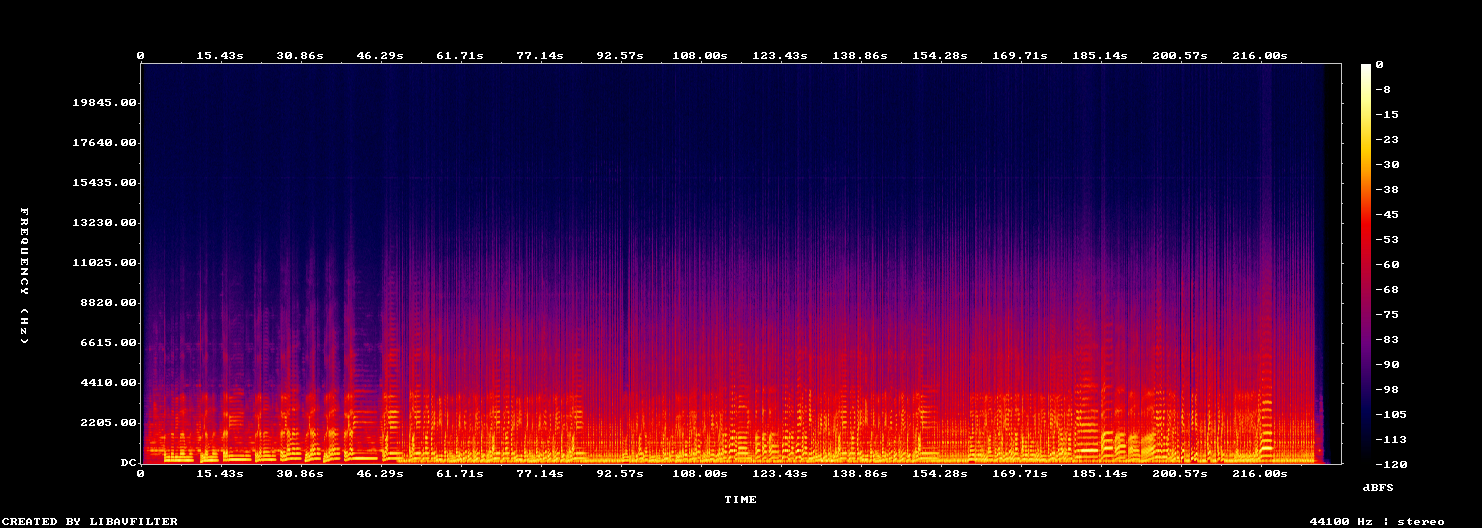Click the -90 dBFS scale value
The height and width of the screenshot is (528, 1482).
click(1386, 365)
